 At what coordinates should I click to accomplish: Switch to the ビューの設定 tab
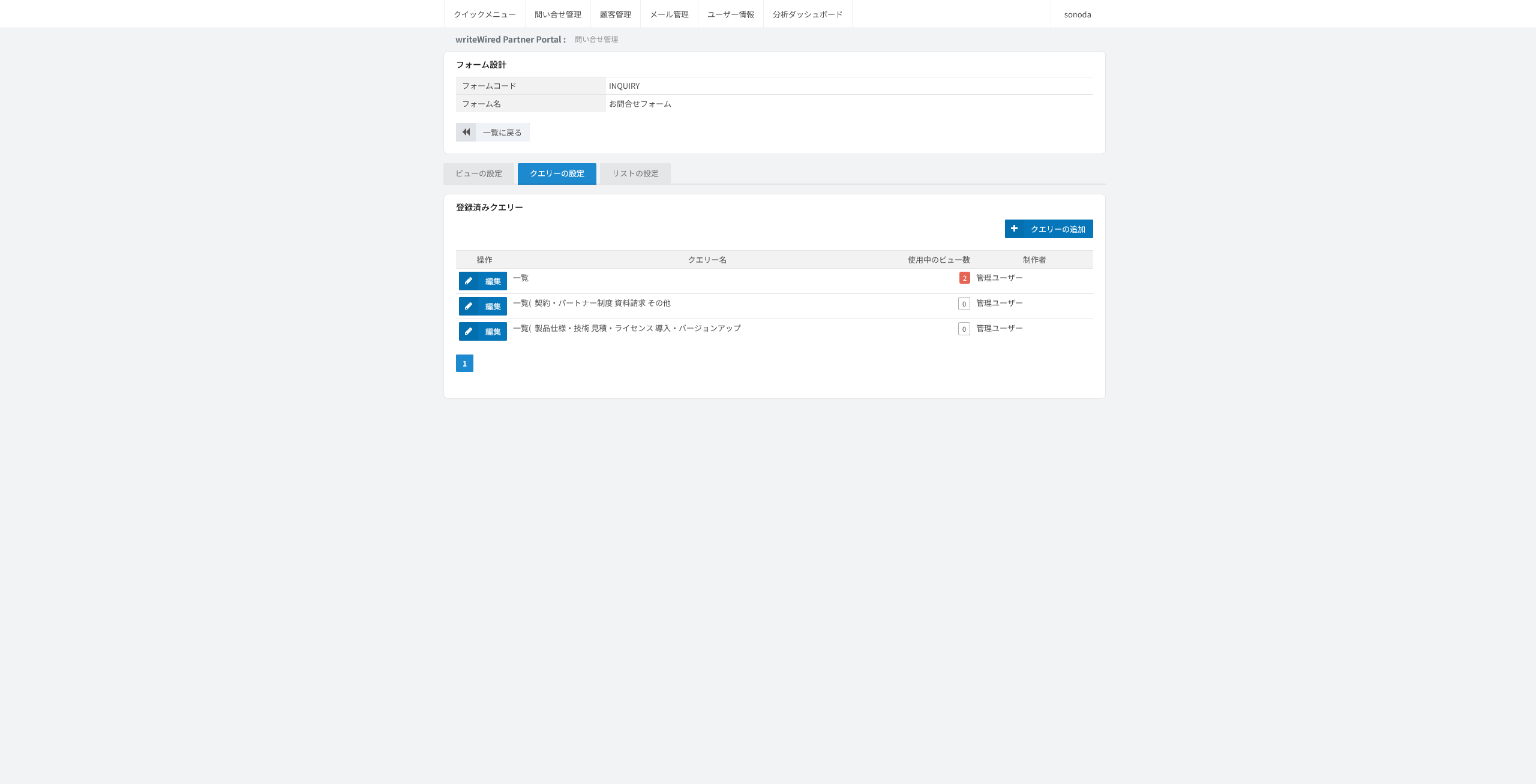(479, 173)
